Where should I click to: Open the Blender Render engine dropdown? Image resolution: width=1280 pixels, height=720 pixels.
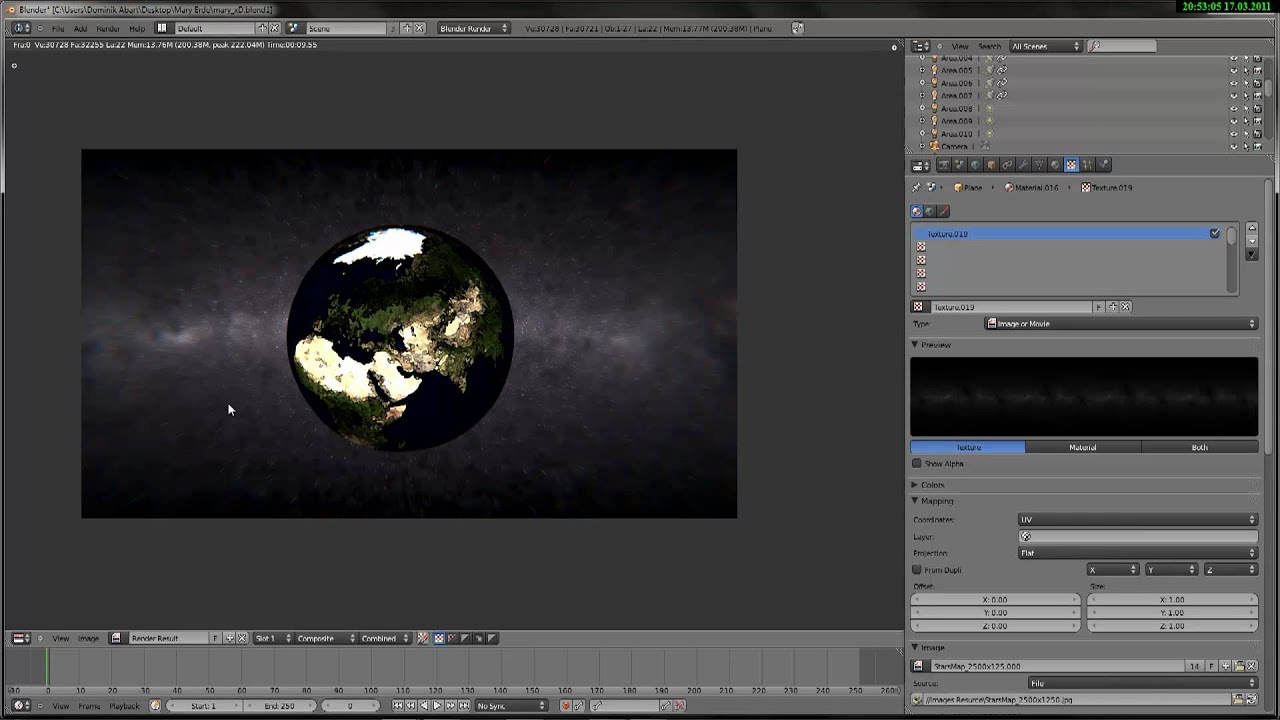474,28
